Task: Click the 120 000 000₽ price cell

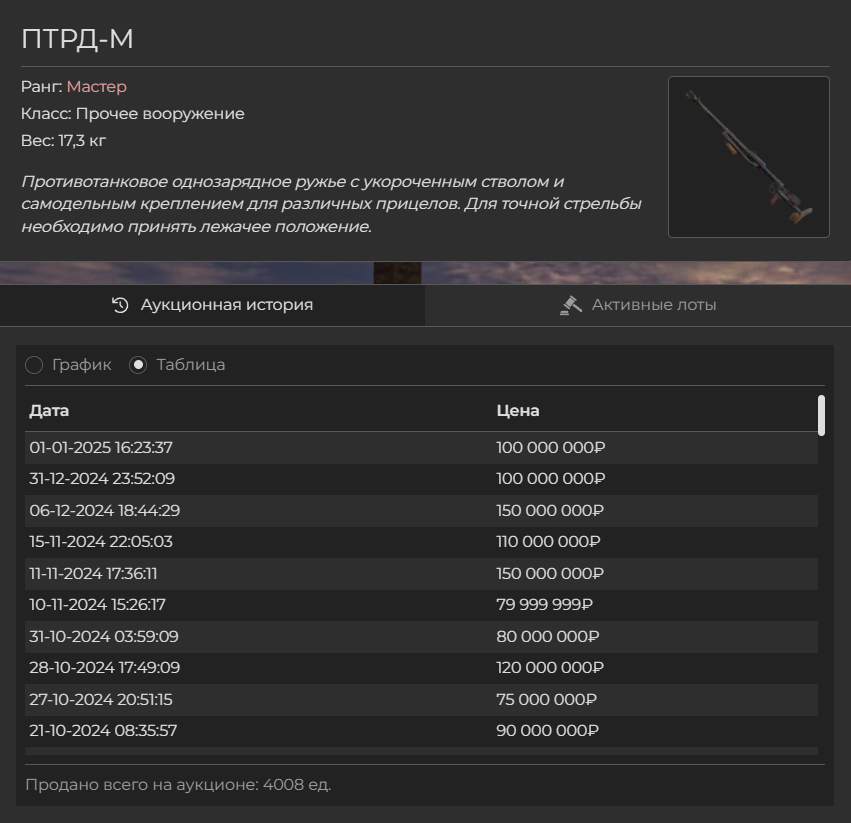Action: [550, 668]
